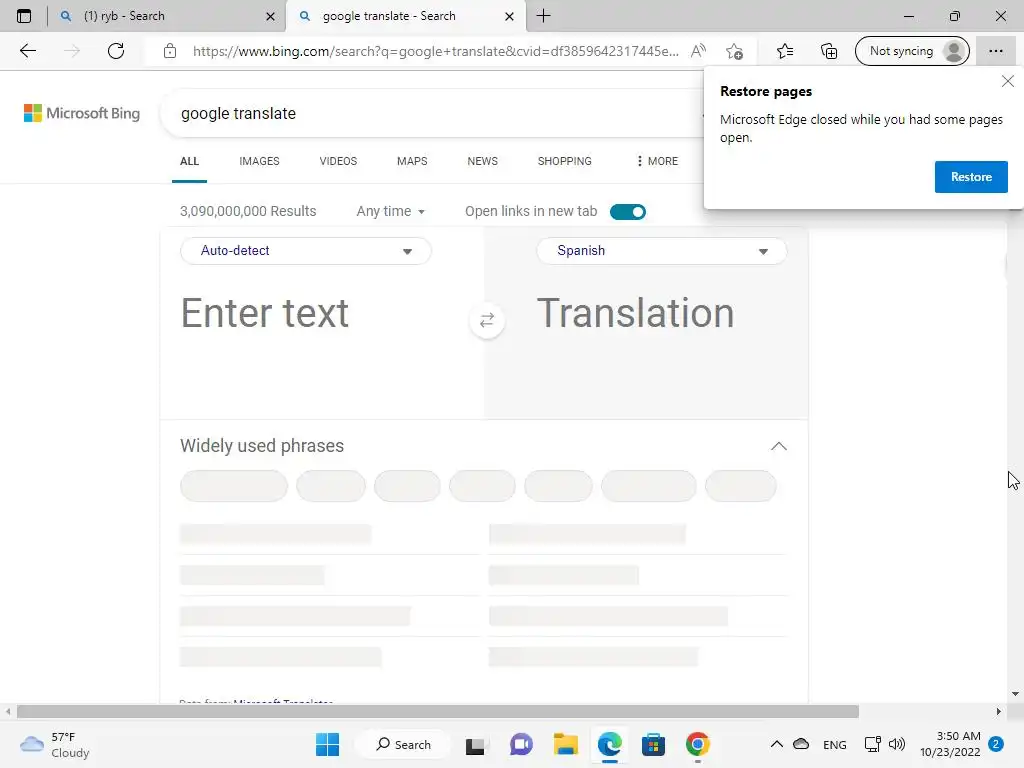Open the Favorites list icon
This screenshot has width=1024, height=768.
(785, 51)
